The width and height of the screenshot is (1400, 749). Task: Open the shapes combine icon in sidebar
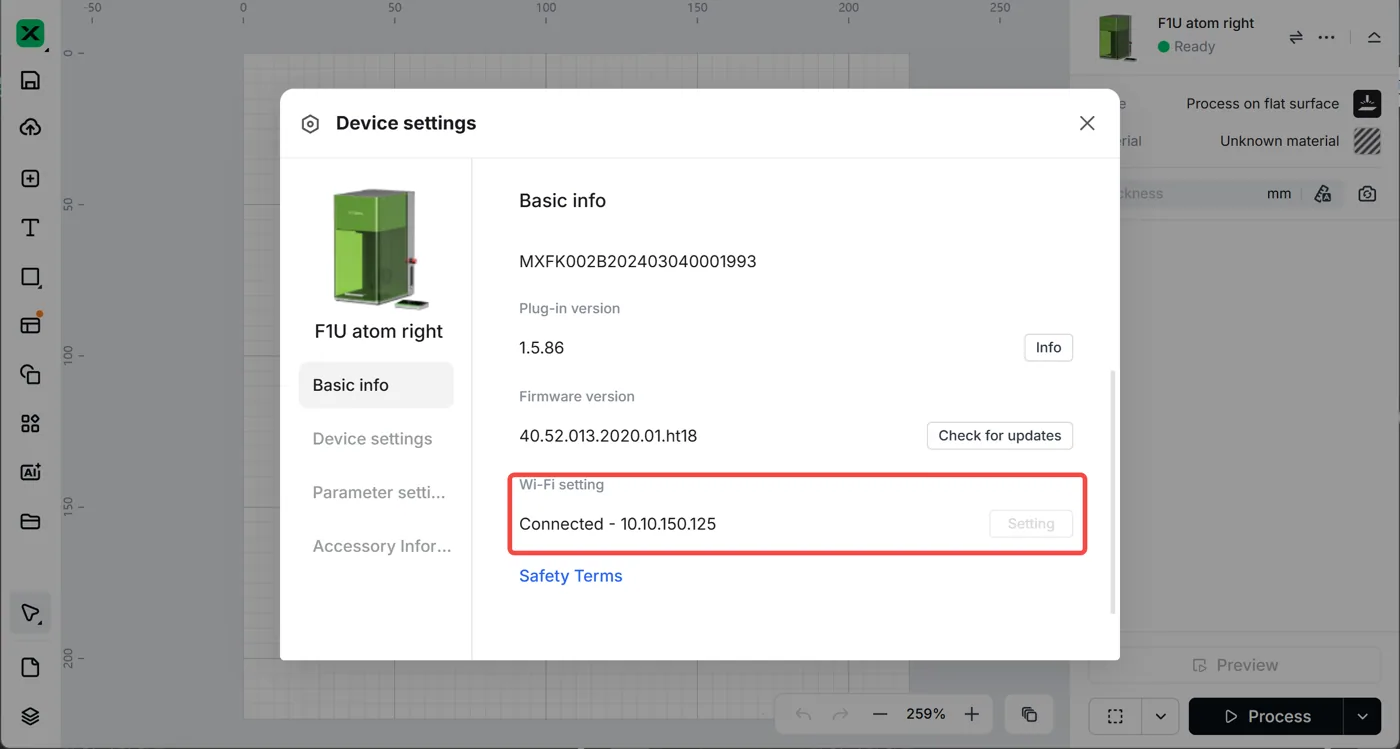tap(30, 375)
